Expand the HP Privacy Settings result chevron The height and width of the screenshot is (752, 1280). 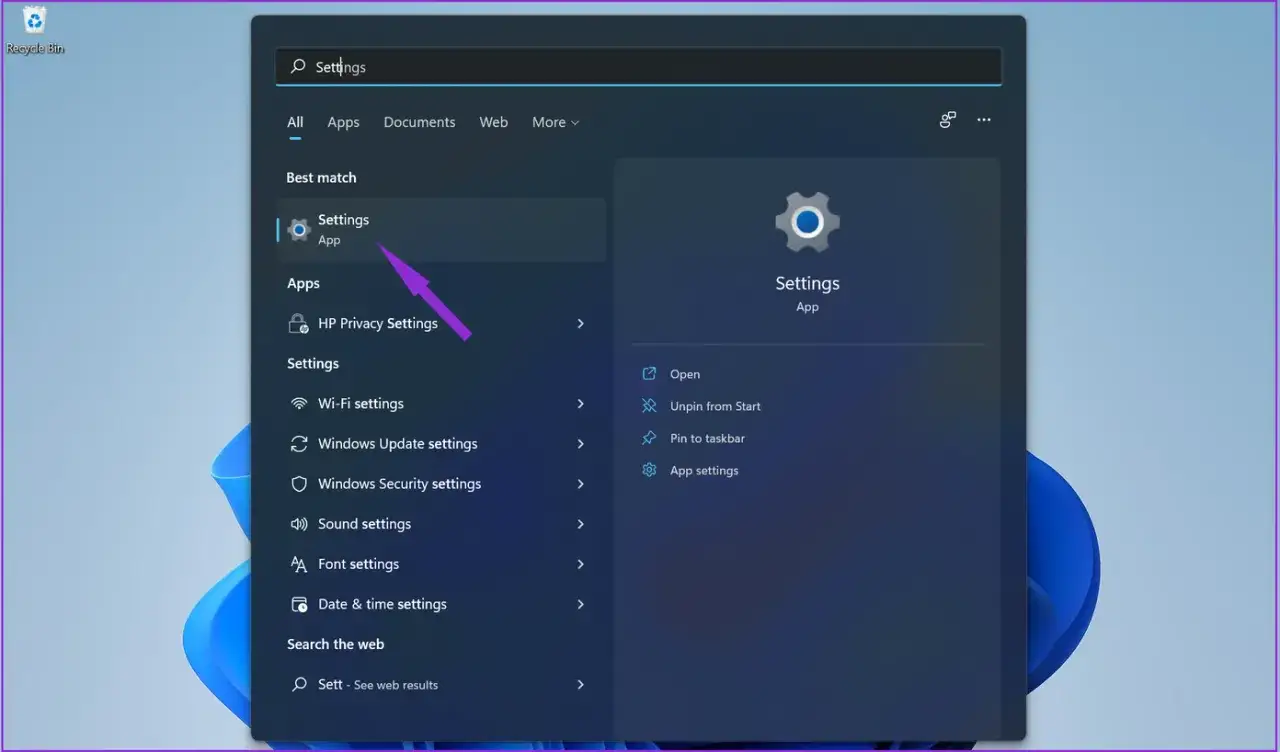(x=581, y=323)
